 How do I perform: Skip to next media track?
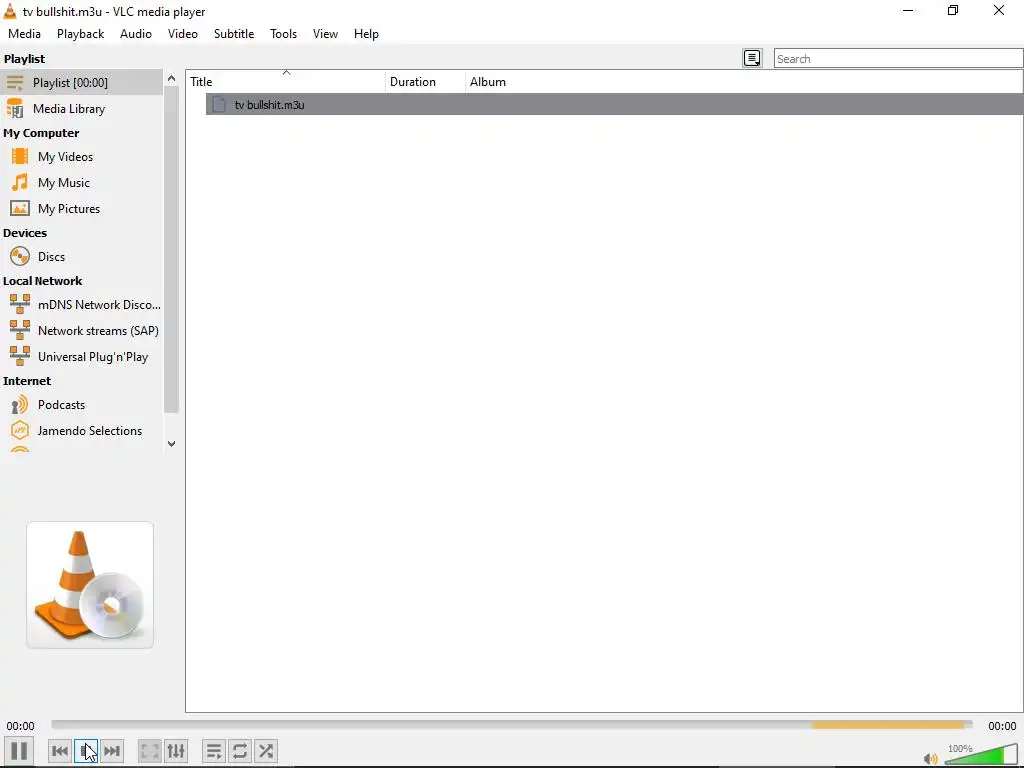pos(112,751)
